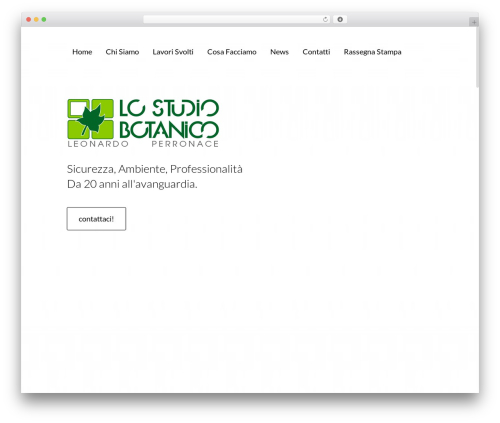Go to the Chi Siamo page
Viewport: 500px width, 423px height.
tap(122, 52)
